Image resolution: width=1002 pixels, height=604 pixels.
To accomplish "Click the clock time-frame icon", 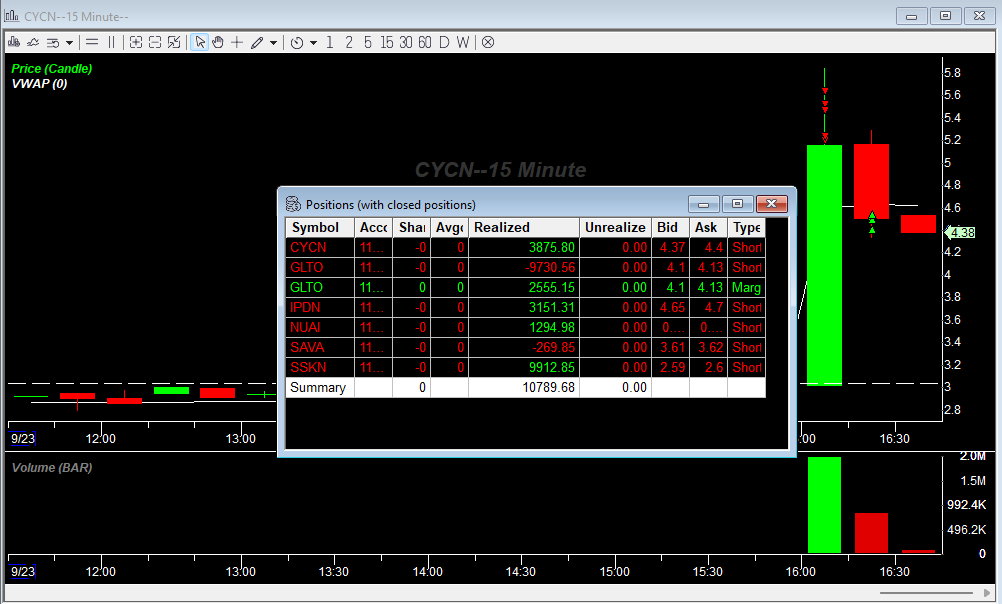I will [x=297, y=42].
